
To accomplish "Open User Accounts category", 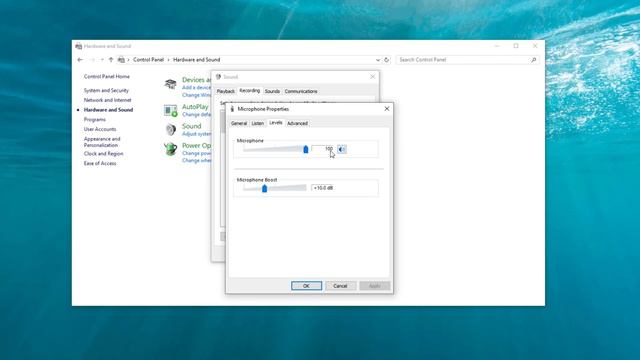I will click(100, 129).
